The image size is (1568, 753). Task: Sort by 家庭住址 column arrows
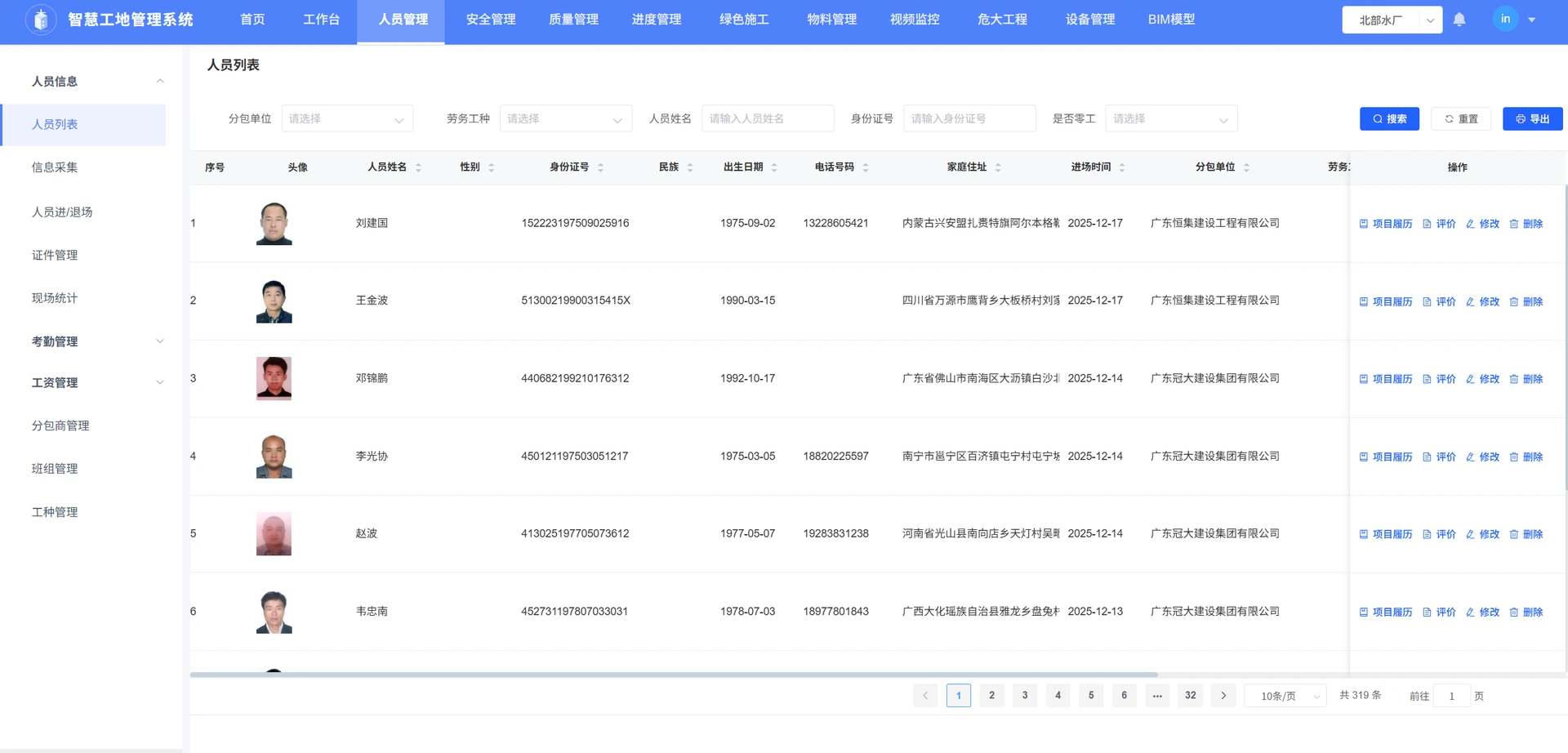[998, 167]
